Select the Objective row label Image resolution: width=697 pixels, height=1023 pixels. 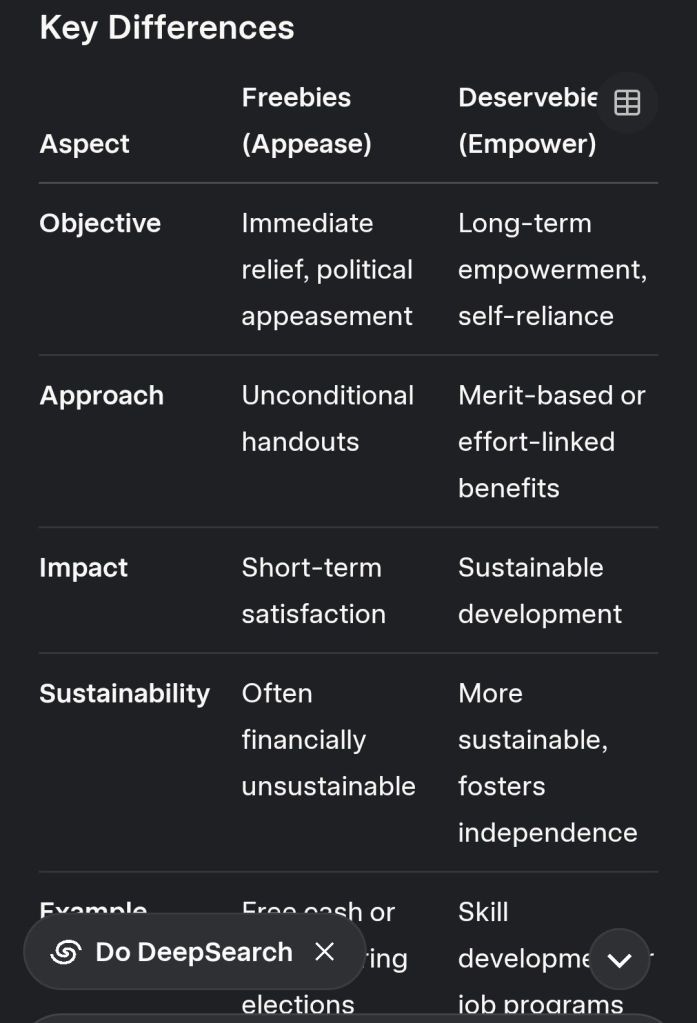click(100, 223)
